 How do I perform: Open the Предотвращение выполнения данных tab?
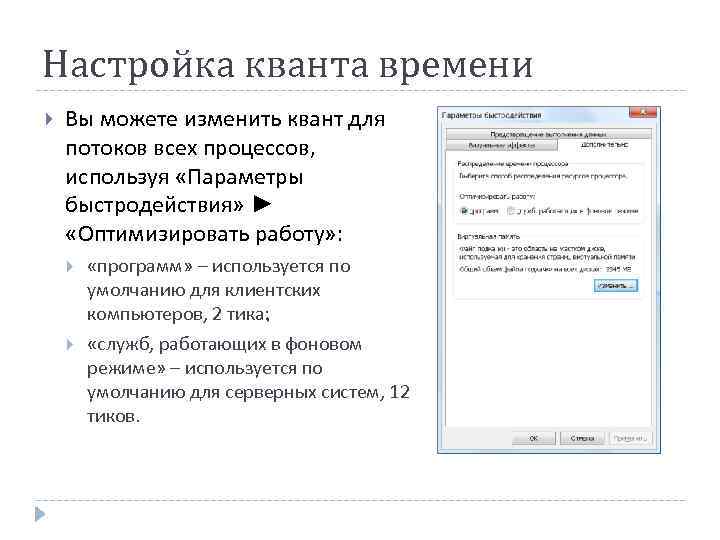pyautogui.click(x=549, y=134)
